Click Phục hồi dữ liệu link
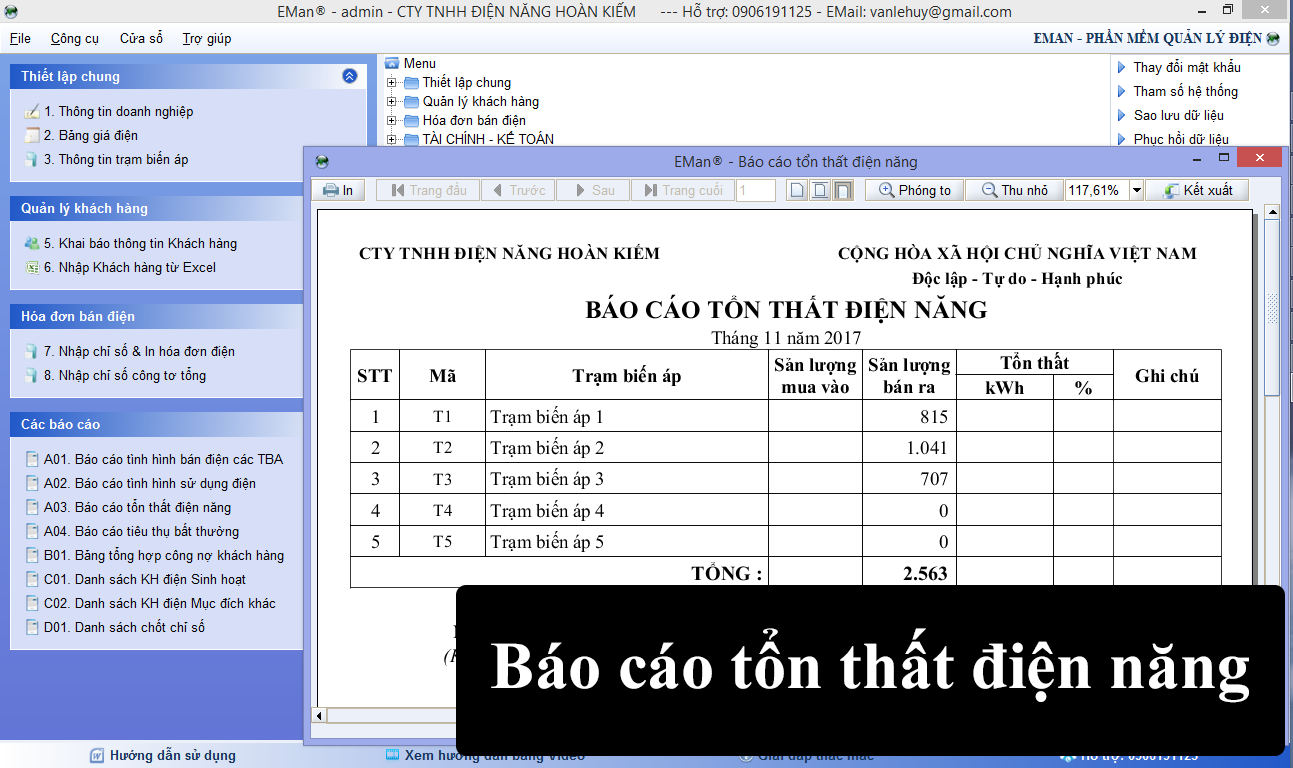 [x=1181, y=139]
